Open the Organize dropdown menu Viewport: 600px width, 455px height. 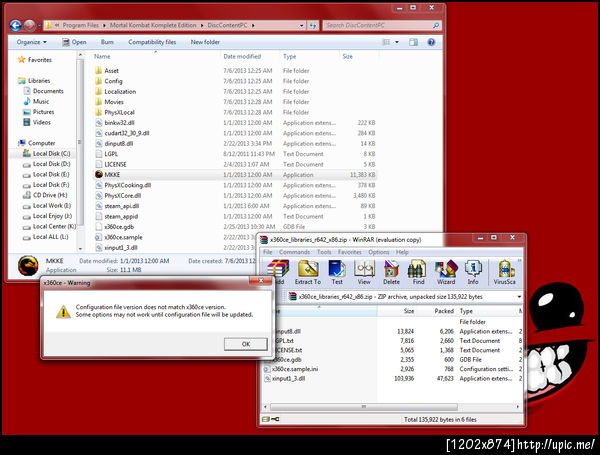pyautogui.click(x=32, y=42)
